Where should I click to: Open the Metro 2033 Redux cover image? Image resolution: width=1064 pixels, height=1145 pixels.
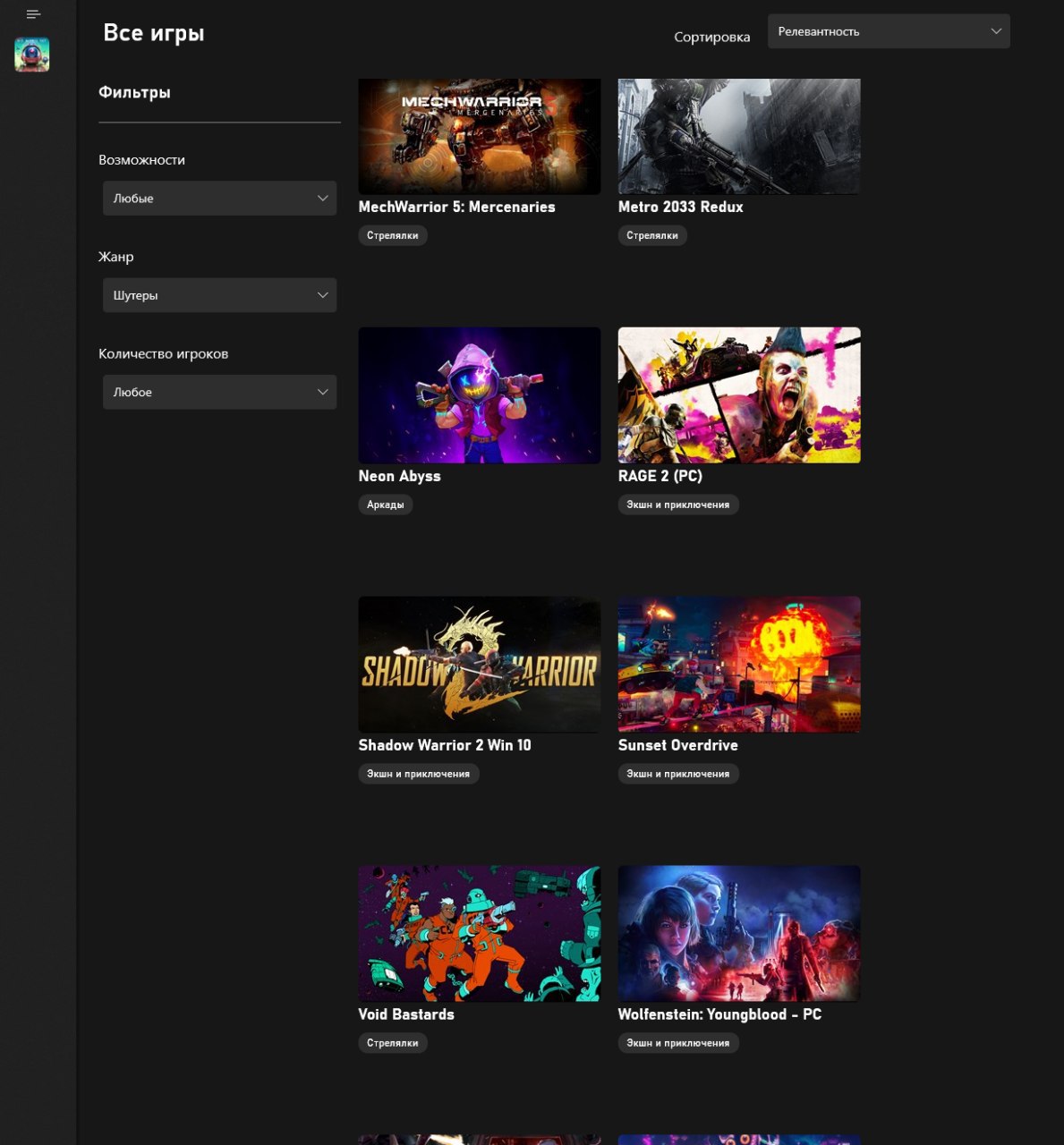[739, 136]
